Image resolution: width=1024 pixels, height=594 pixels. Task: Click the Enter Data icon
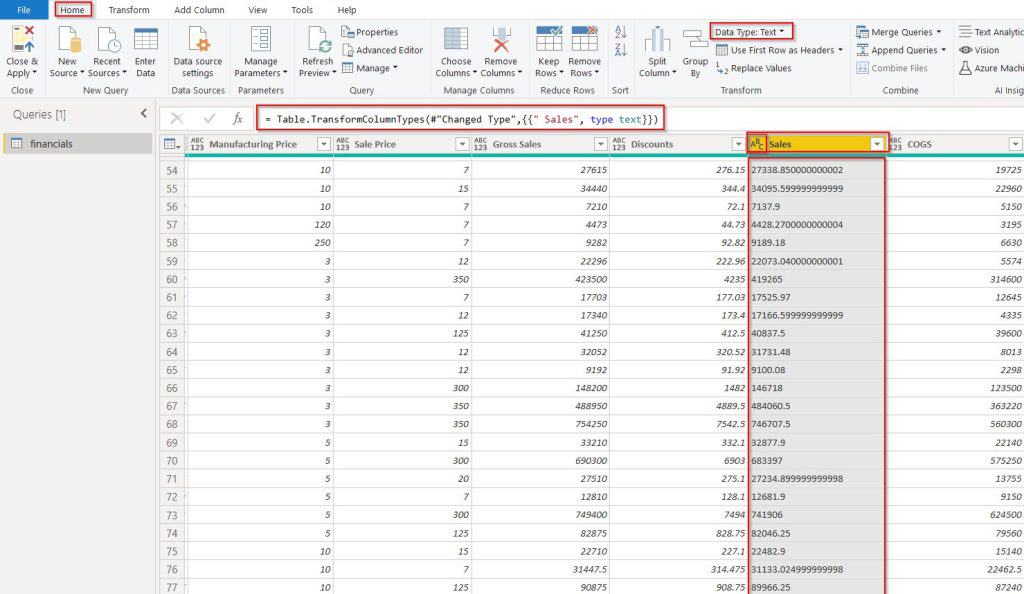point(146,39)
